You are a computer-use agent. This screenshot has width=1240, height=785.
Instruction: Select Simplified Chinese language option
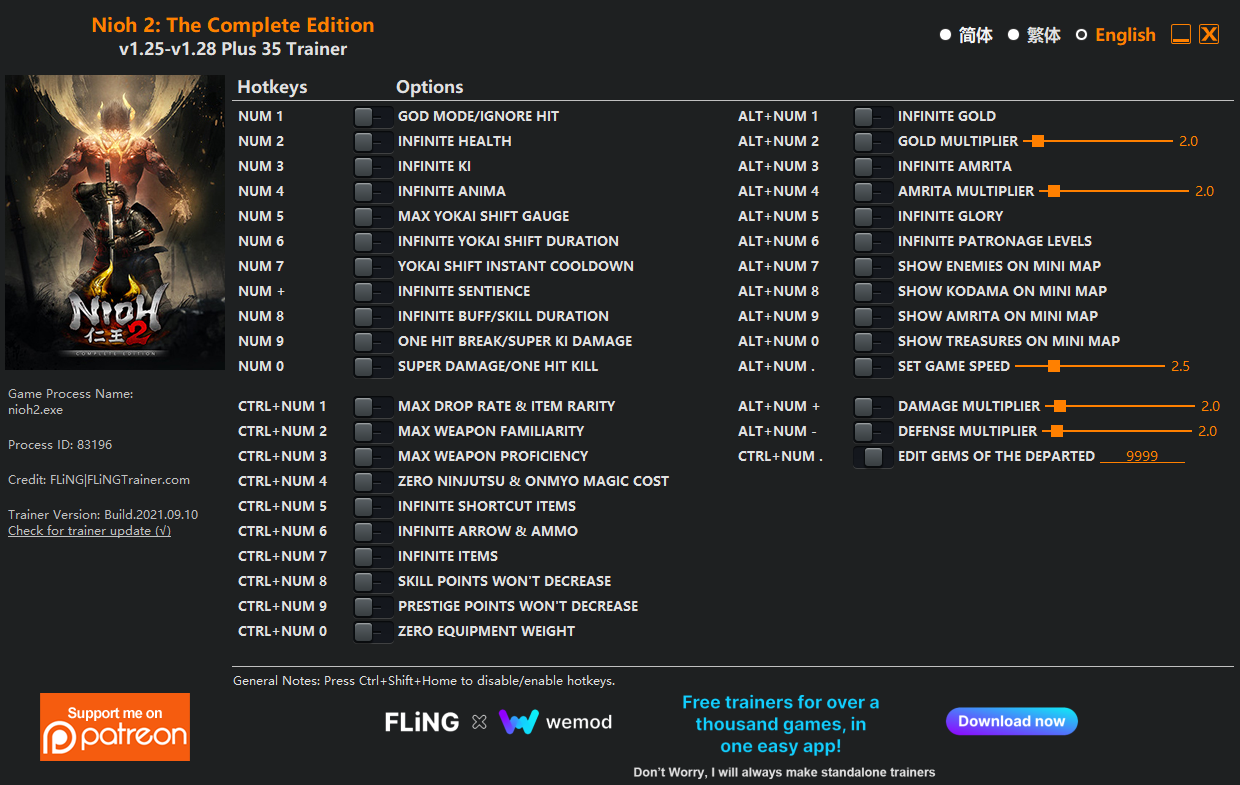click(946, 35)
